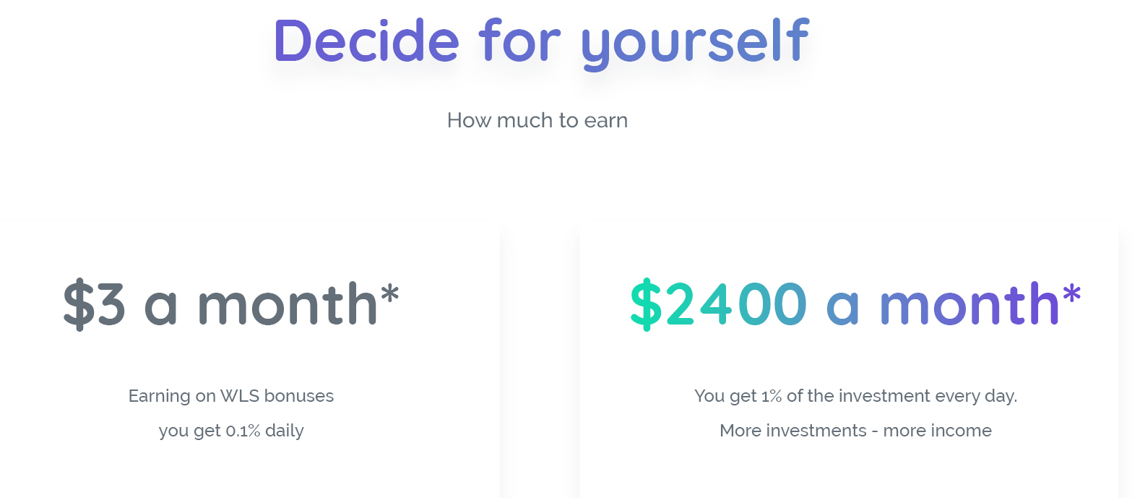Select the "More investments - more income" line

click(x=856, y=431)
